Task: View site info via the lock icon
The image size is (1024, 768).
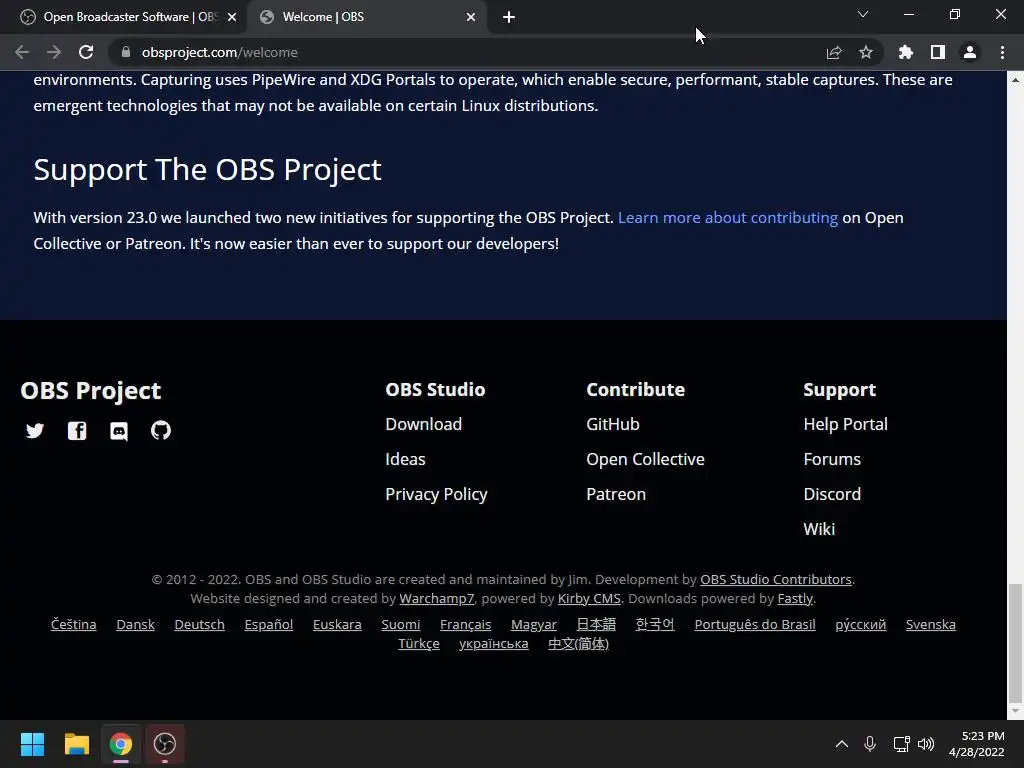Action: click(x=125, y=52)
